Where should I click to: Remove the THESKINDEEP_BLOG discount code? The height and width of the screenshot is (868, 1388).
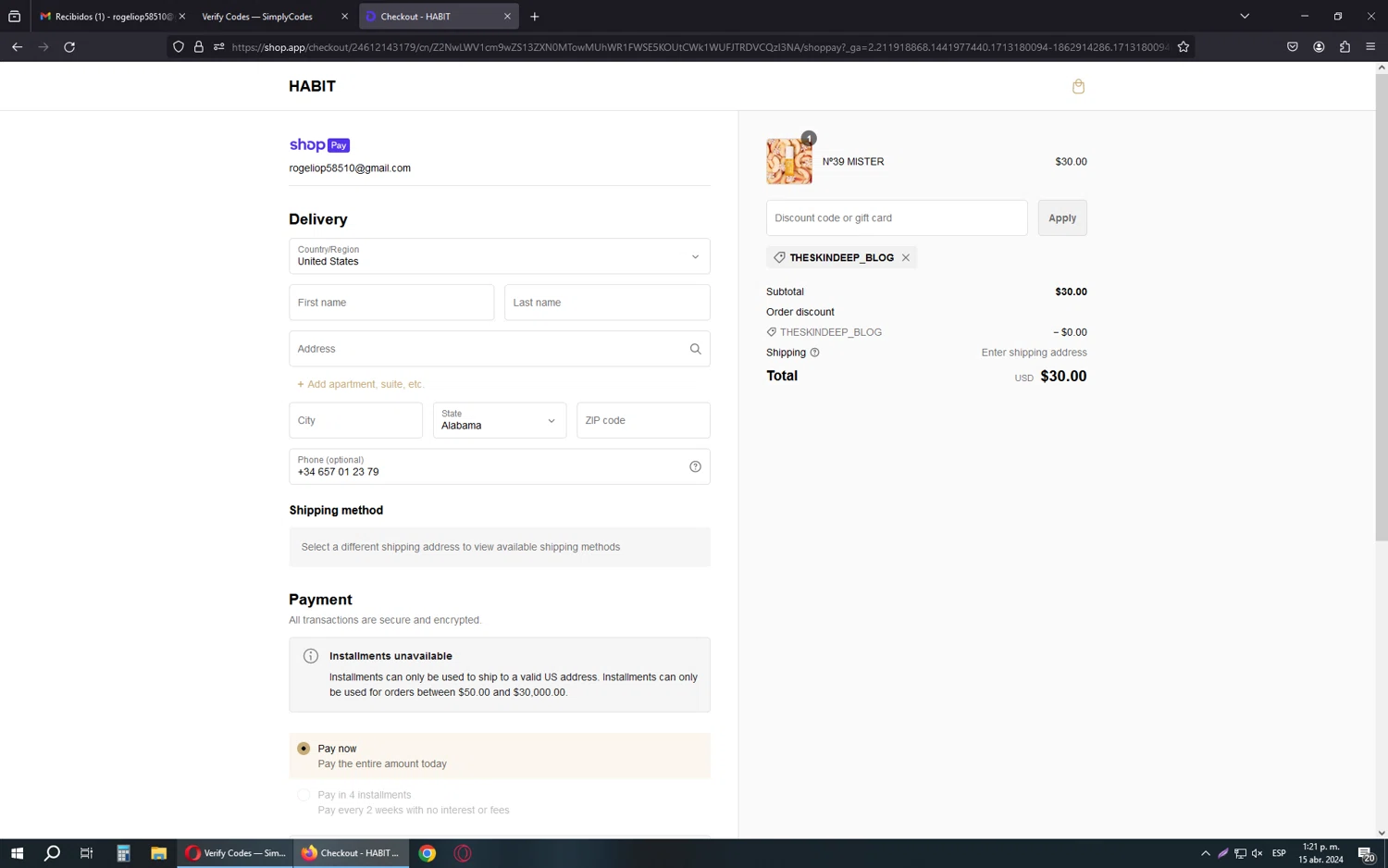pos(906,257)
